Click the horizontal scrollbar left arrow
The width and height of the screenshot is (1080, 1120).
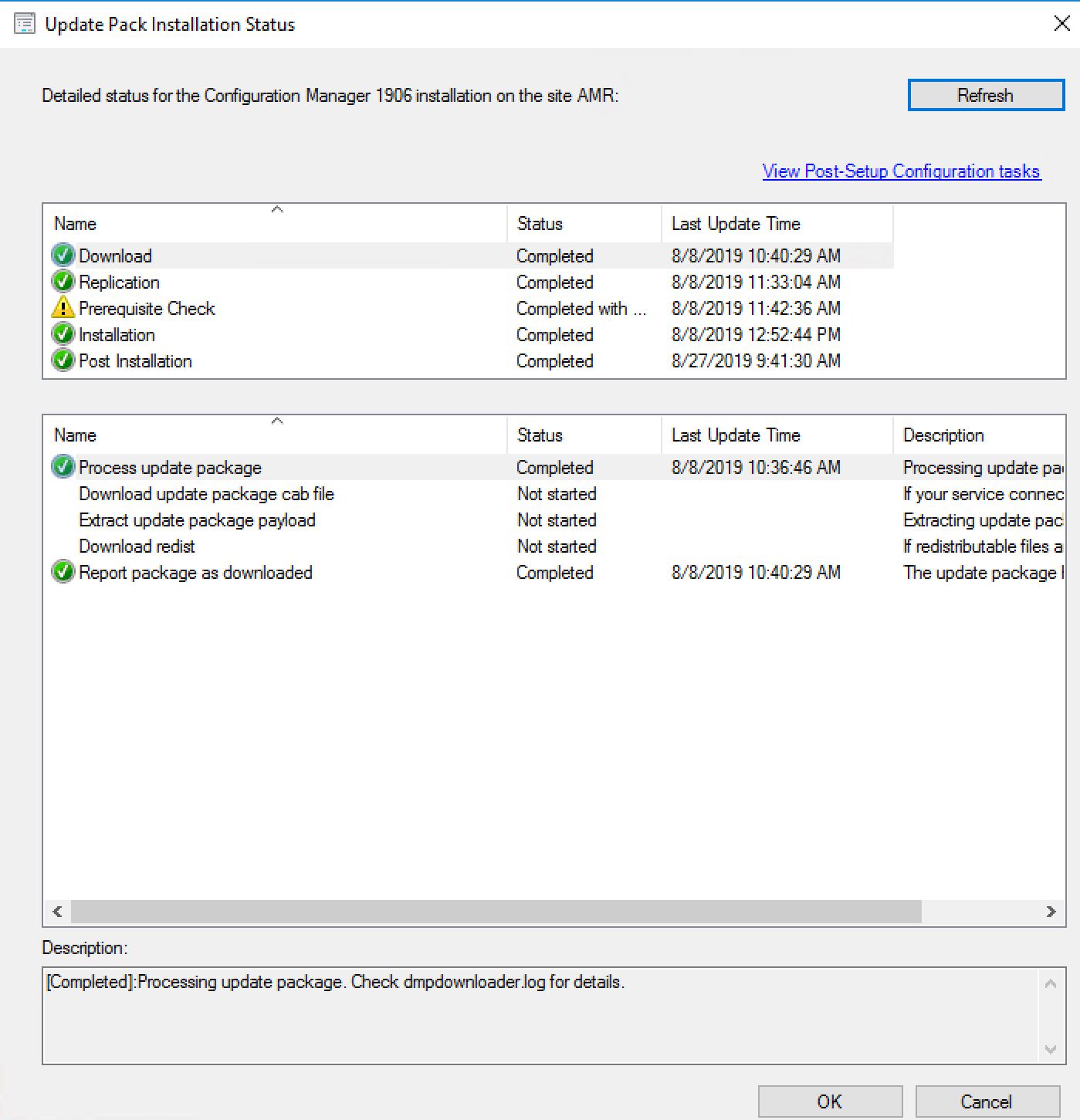click(x=58, y=912)
